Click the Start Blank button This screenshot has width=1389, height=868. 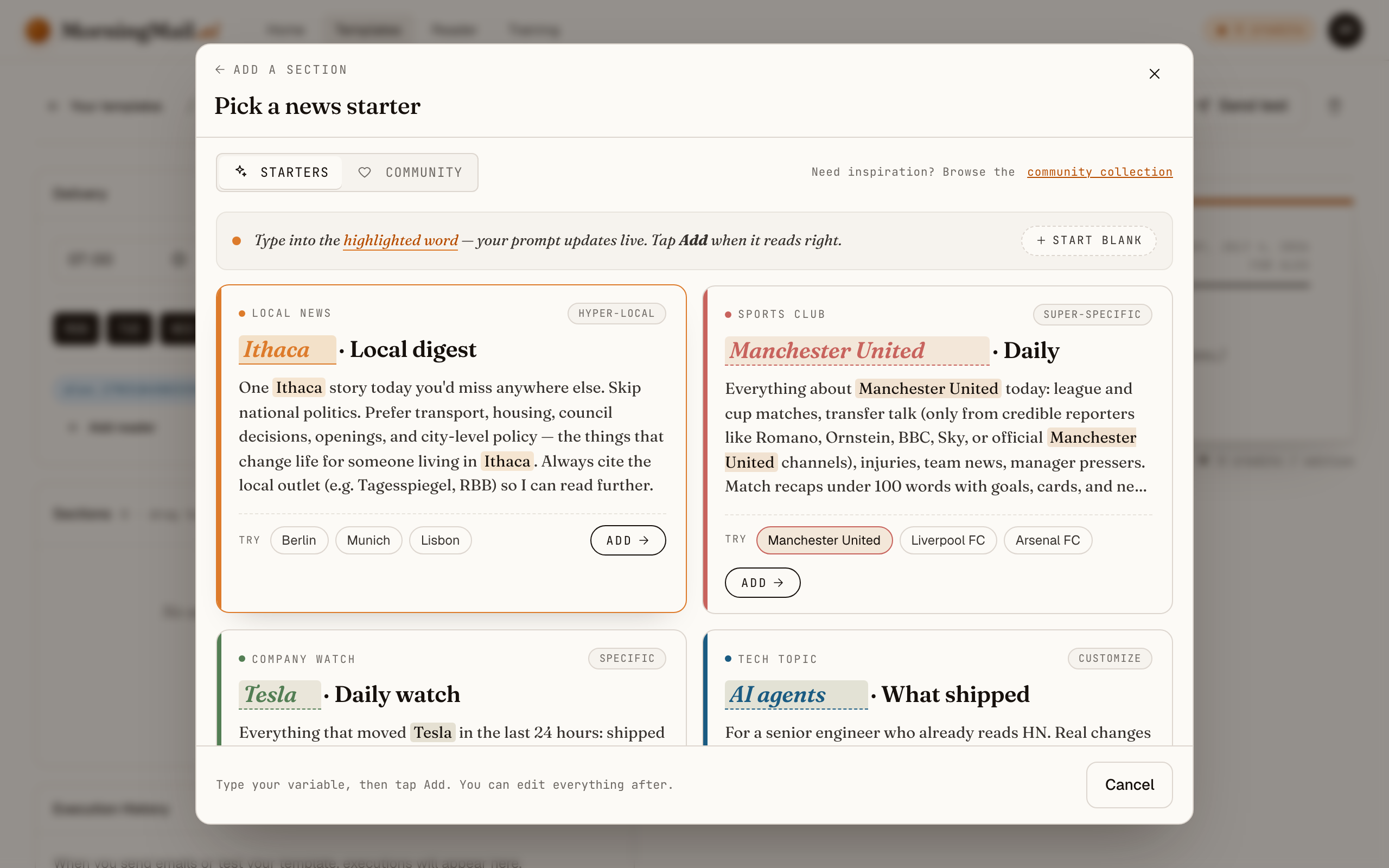(1088, 240)
